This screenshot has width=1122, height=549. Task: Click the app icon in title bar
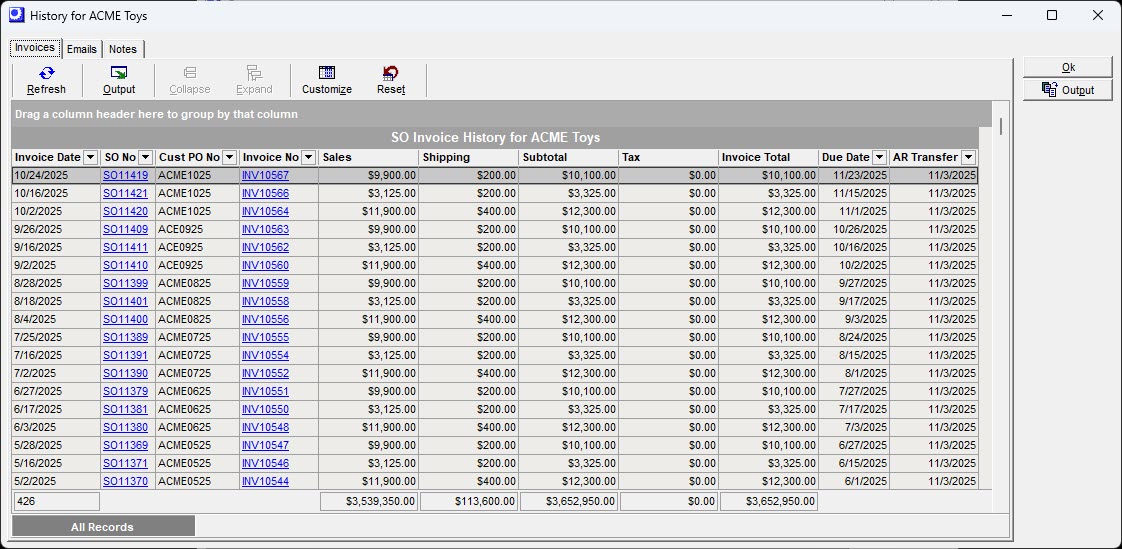[x=16, y=15]
